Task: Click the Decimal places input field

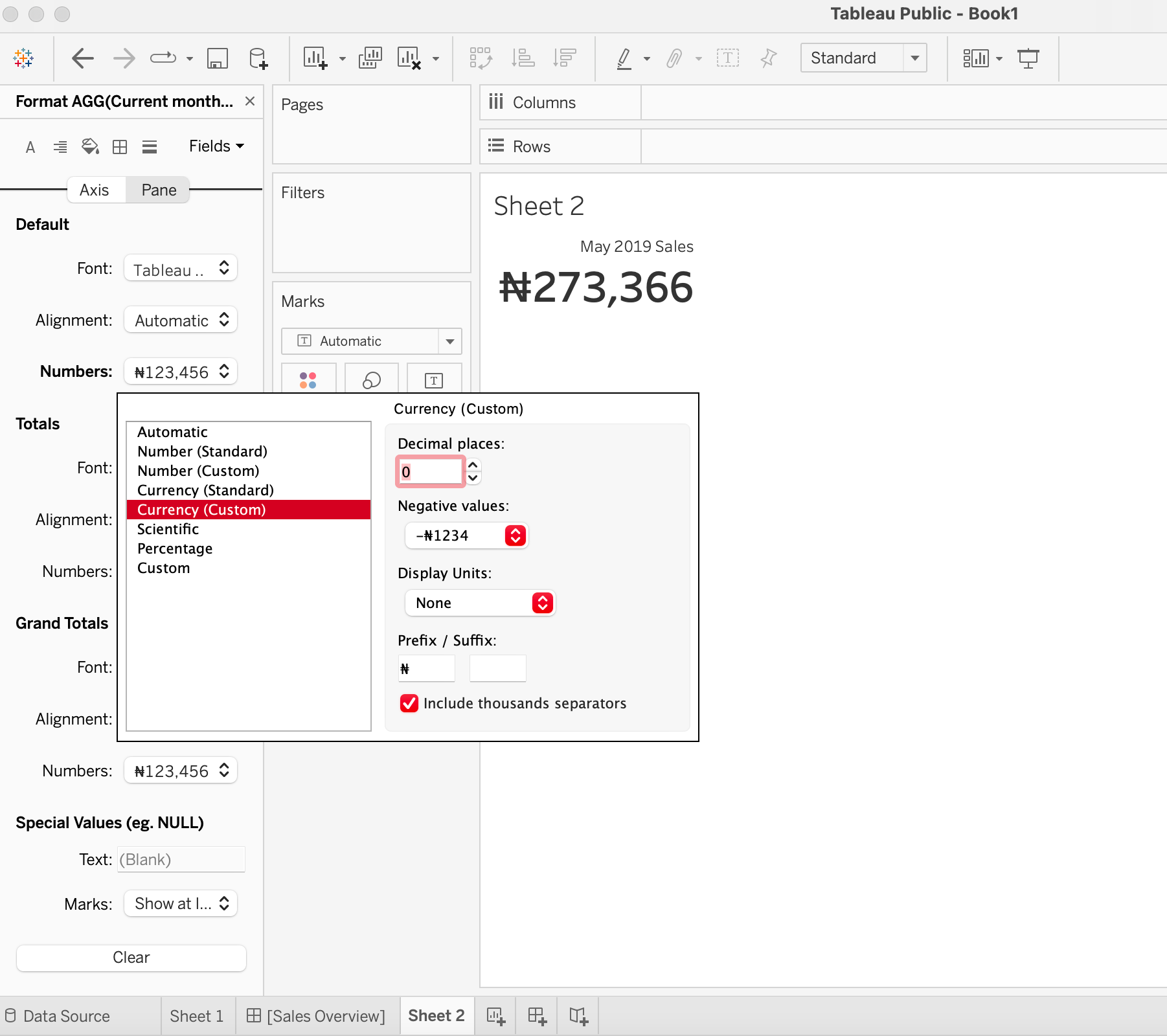Action: point(431,471)
